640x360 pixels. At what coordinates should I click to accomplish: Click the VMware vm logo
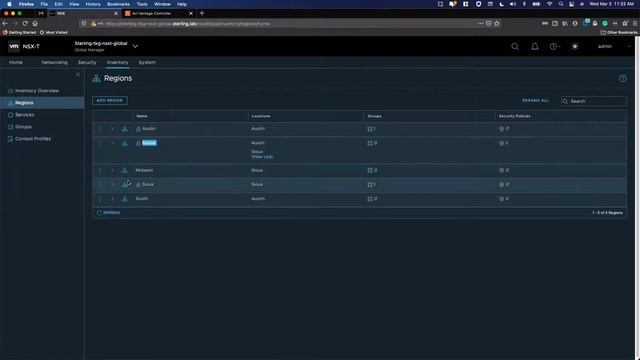point(14,47)
